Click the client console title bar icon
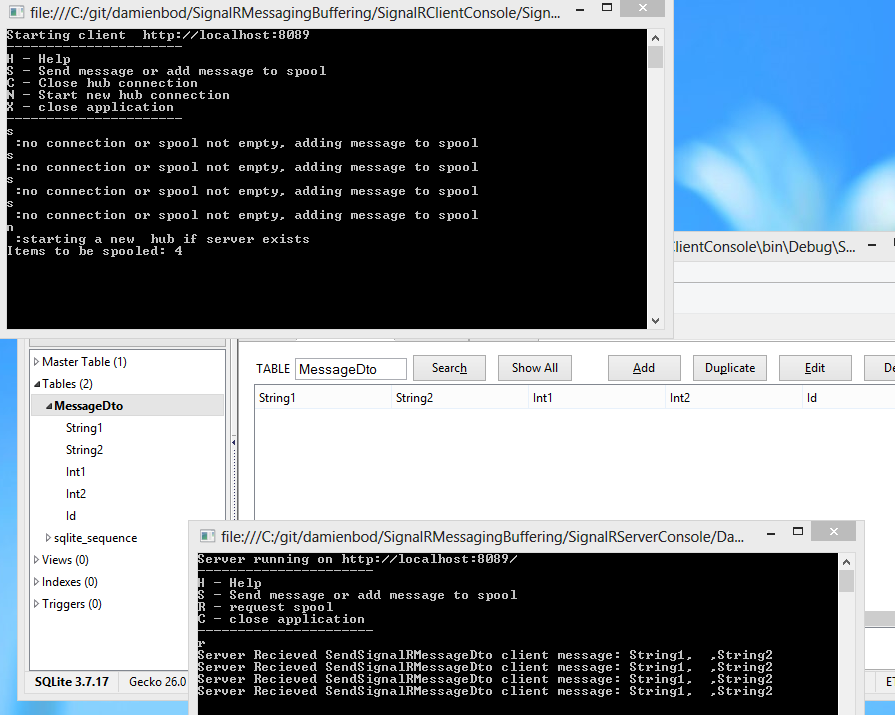 pyautogui.click(x=16, y=13)
